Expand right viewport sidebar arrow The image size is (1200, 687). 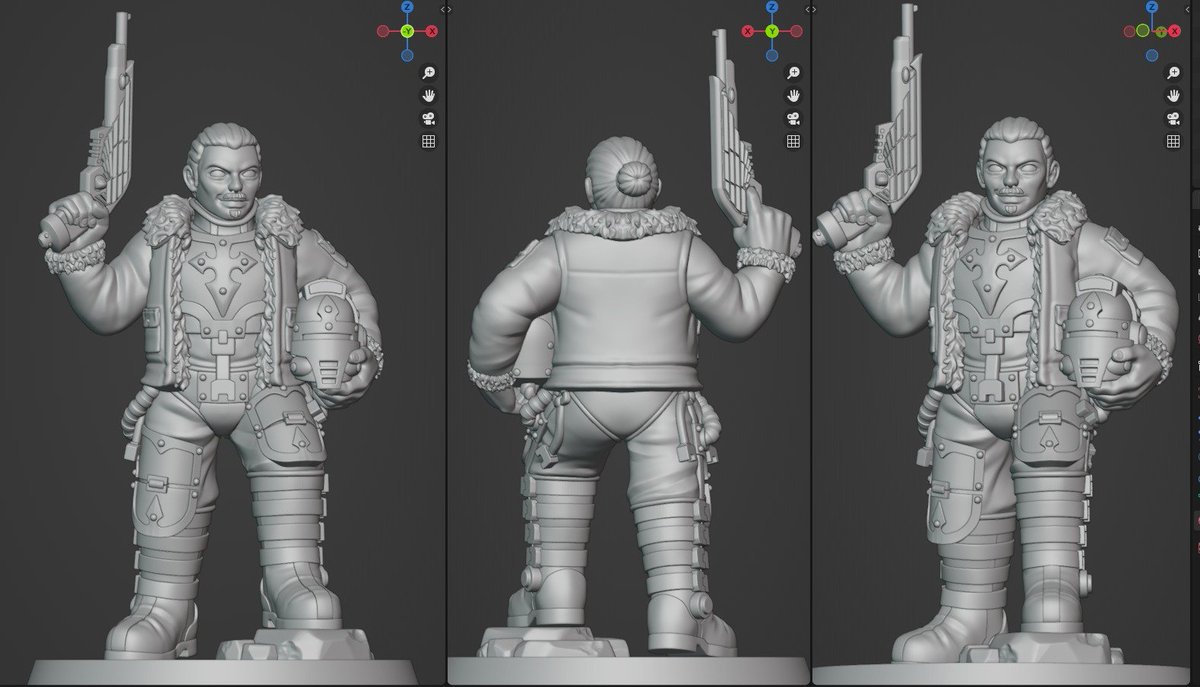click(x=1188, y=9)
